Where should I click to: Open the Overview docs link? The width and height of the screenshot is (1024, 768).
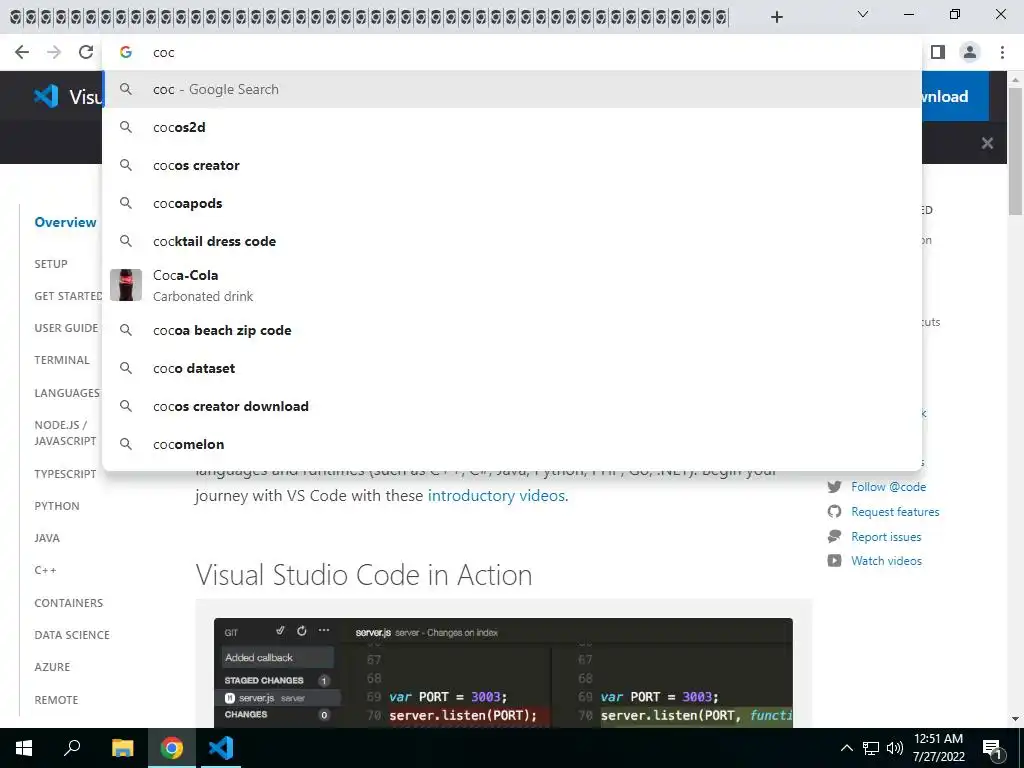[65, 222]
